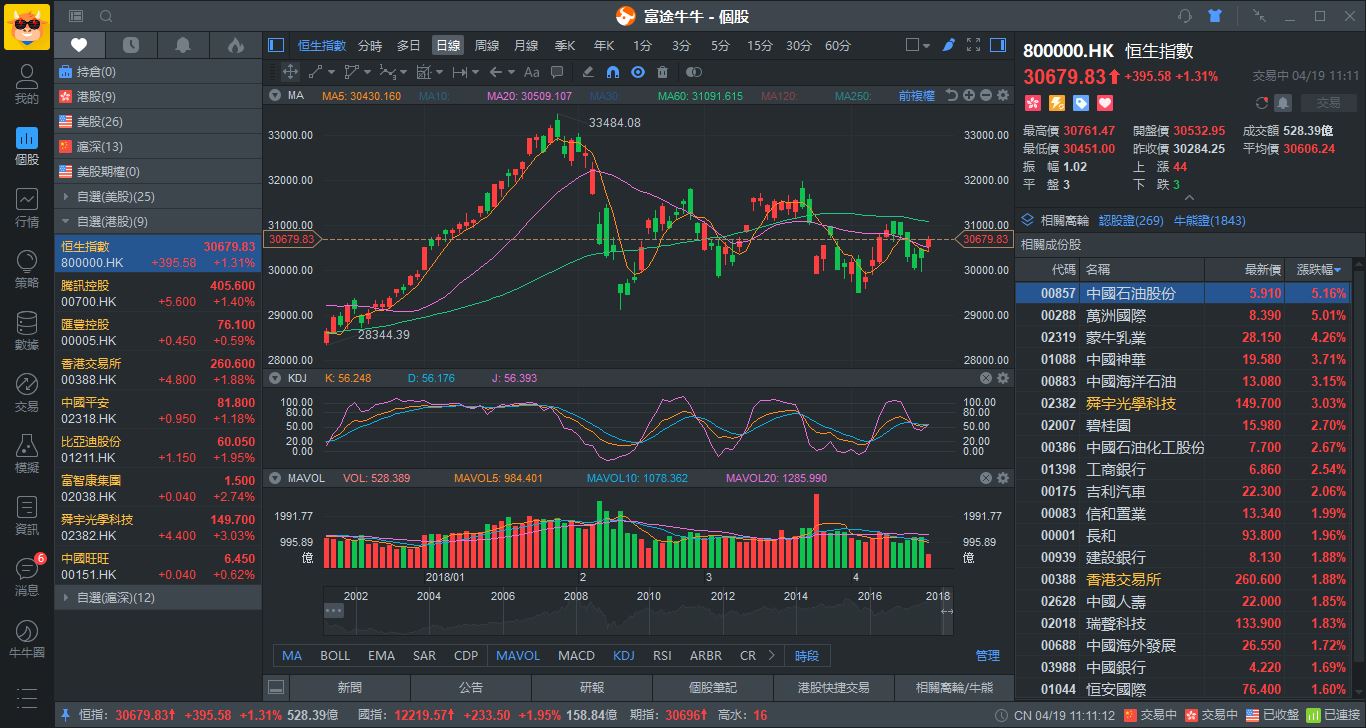
Task: Open the 行情 market sidebar icon
Action: pos(27,209)
